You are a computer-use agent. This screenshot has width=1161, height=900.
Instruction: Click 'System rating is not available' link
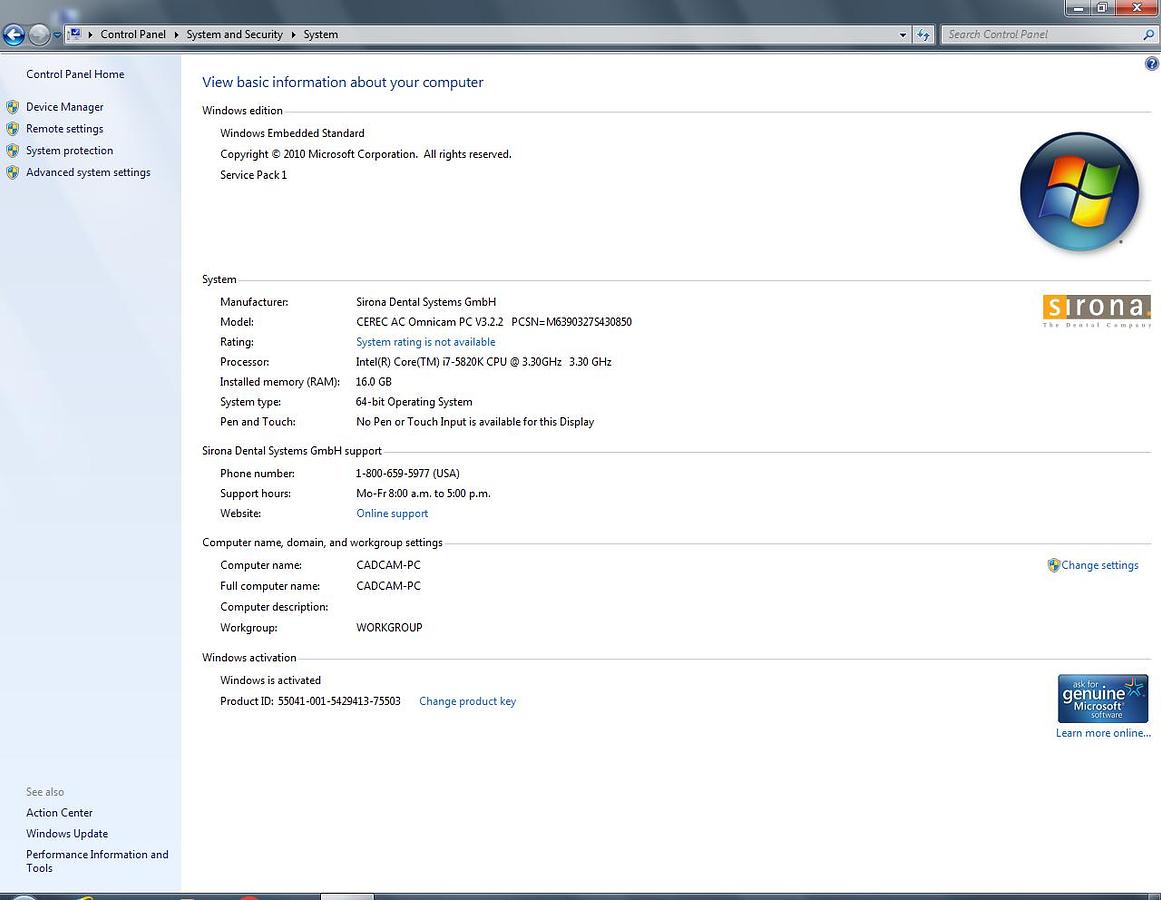click(425, 342)
